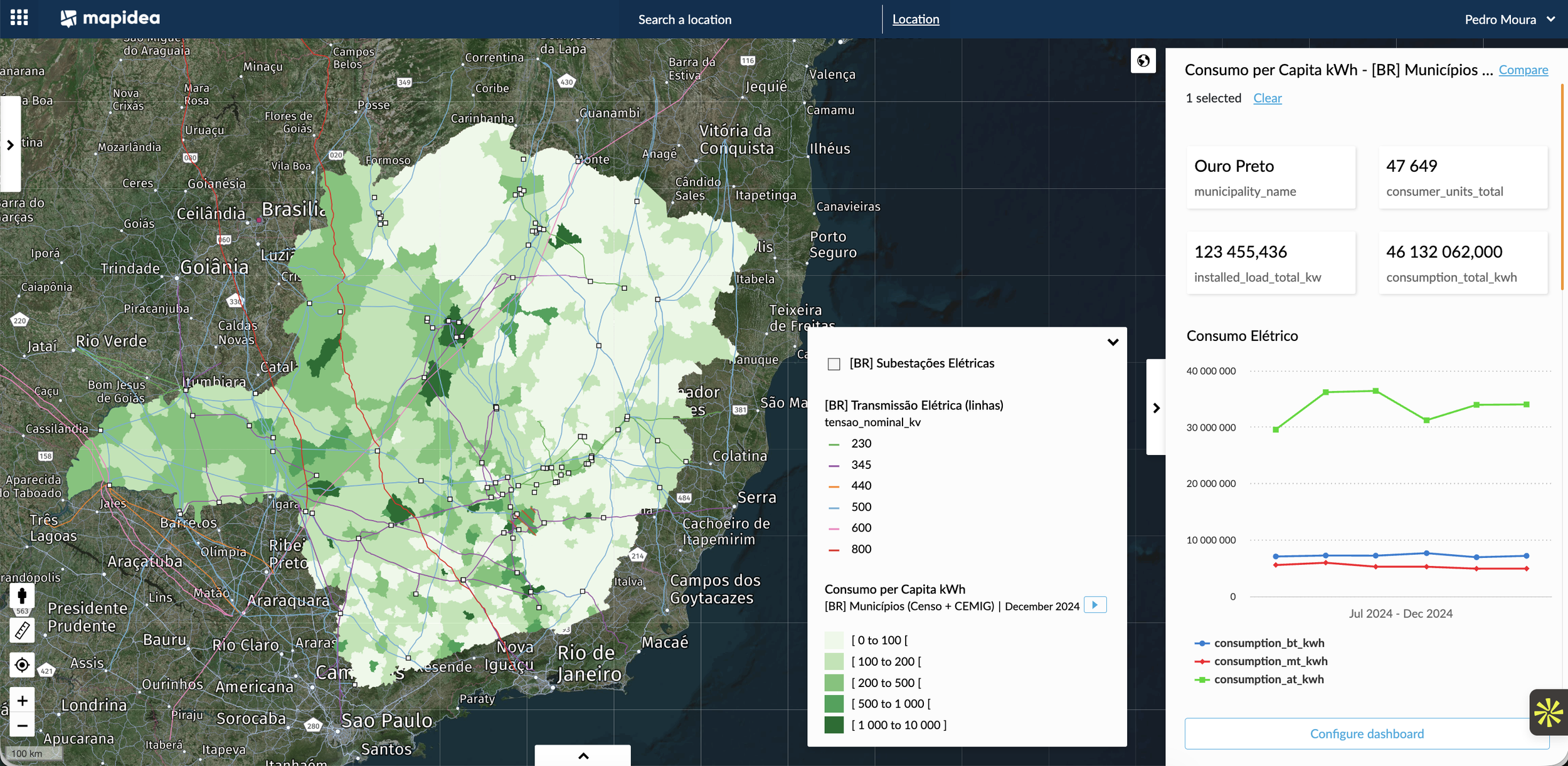Switch basemap with the globe icon
The height and width of the screenshot is (766, 1568).
1143,61
